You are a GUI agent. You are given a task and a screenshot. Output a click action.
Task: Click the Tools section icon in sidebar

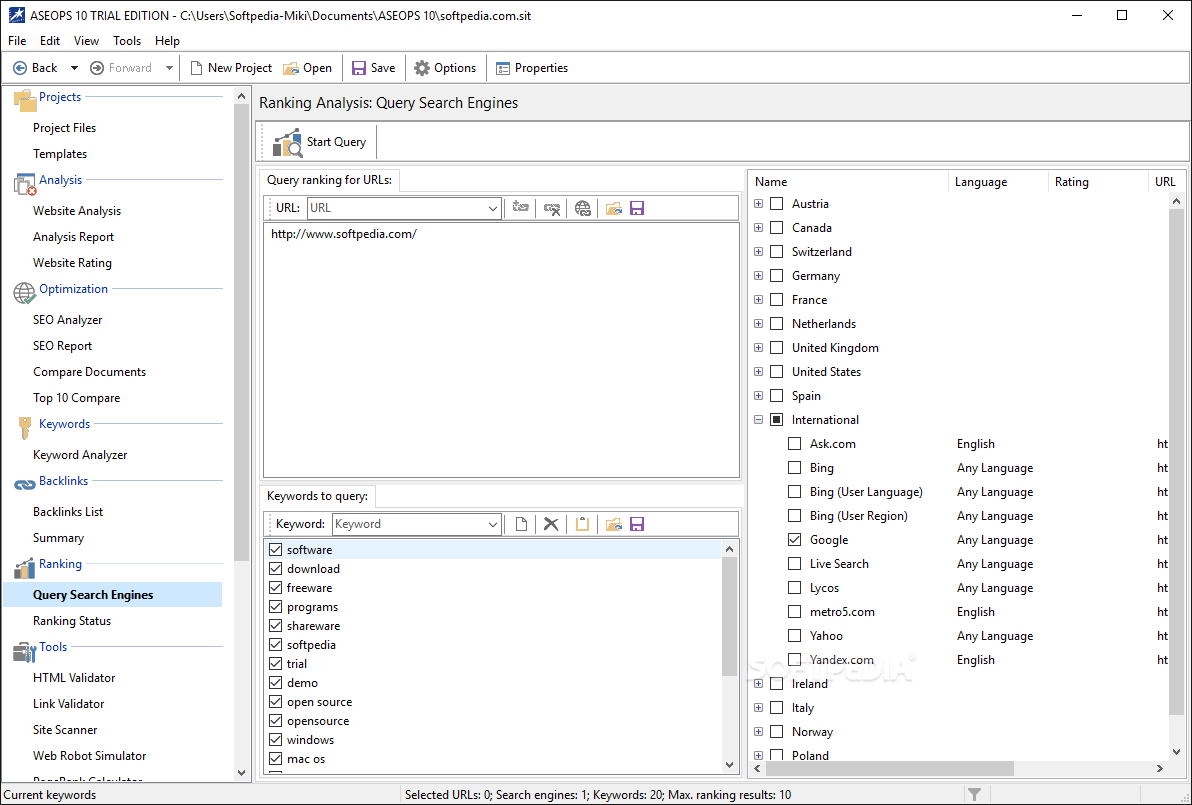25,651
